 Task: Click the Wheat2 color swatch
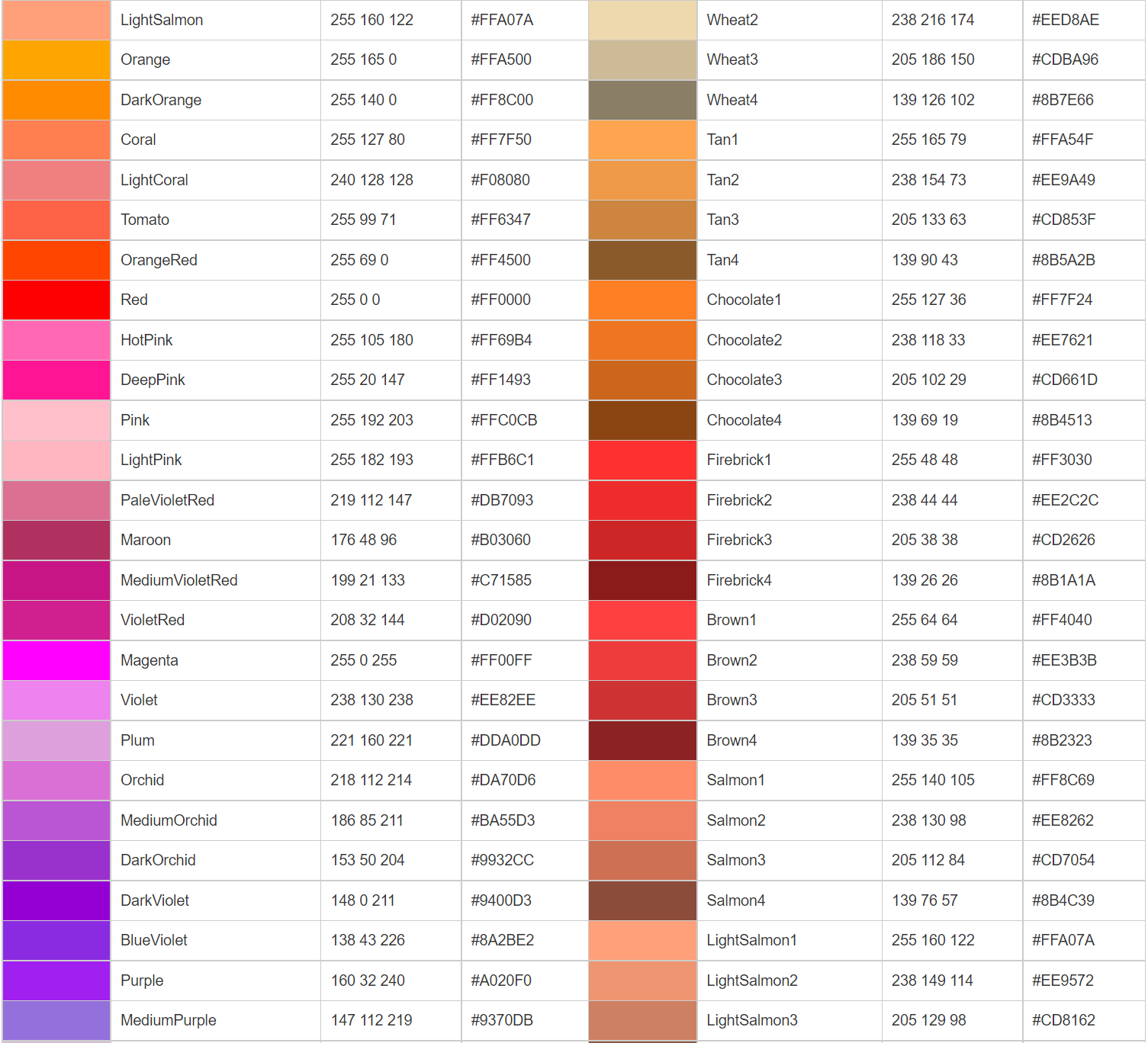pyautogui.click(x=642, y=20)
